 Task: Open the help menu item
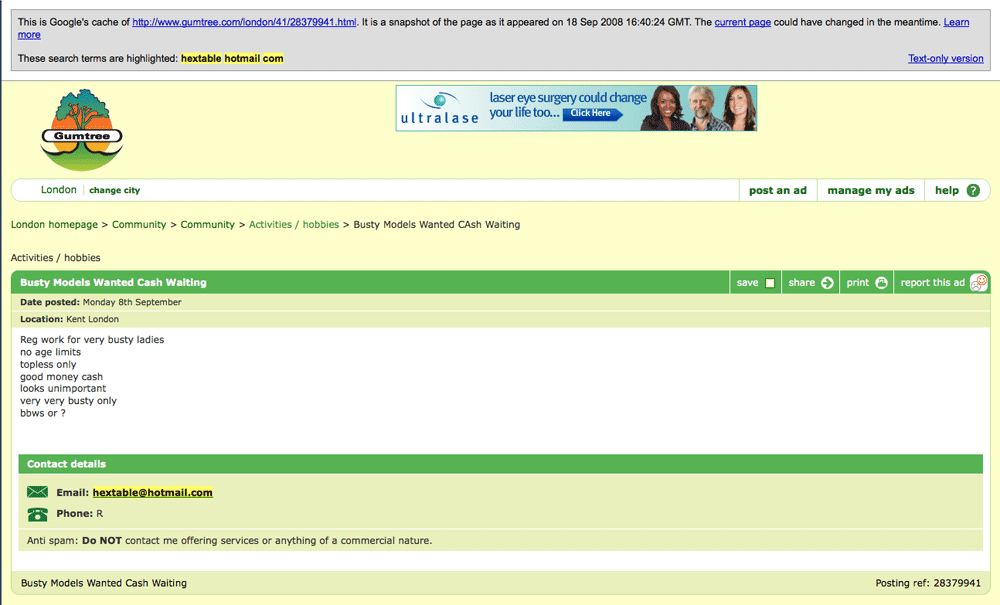click(x=946, y=191)
